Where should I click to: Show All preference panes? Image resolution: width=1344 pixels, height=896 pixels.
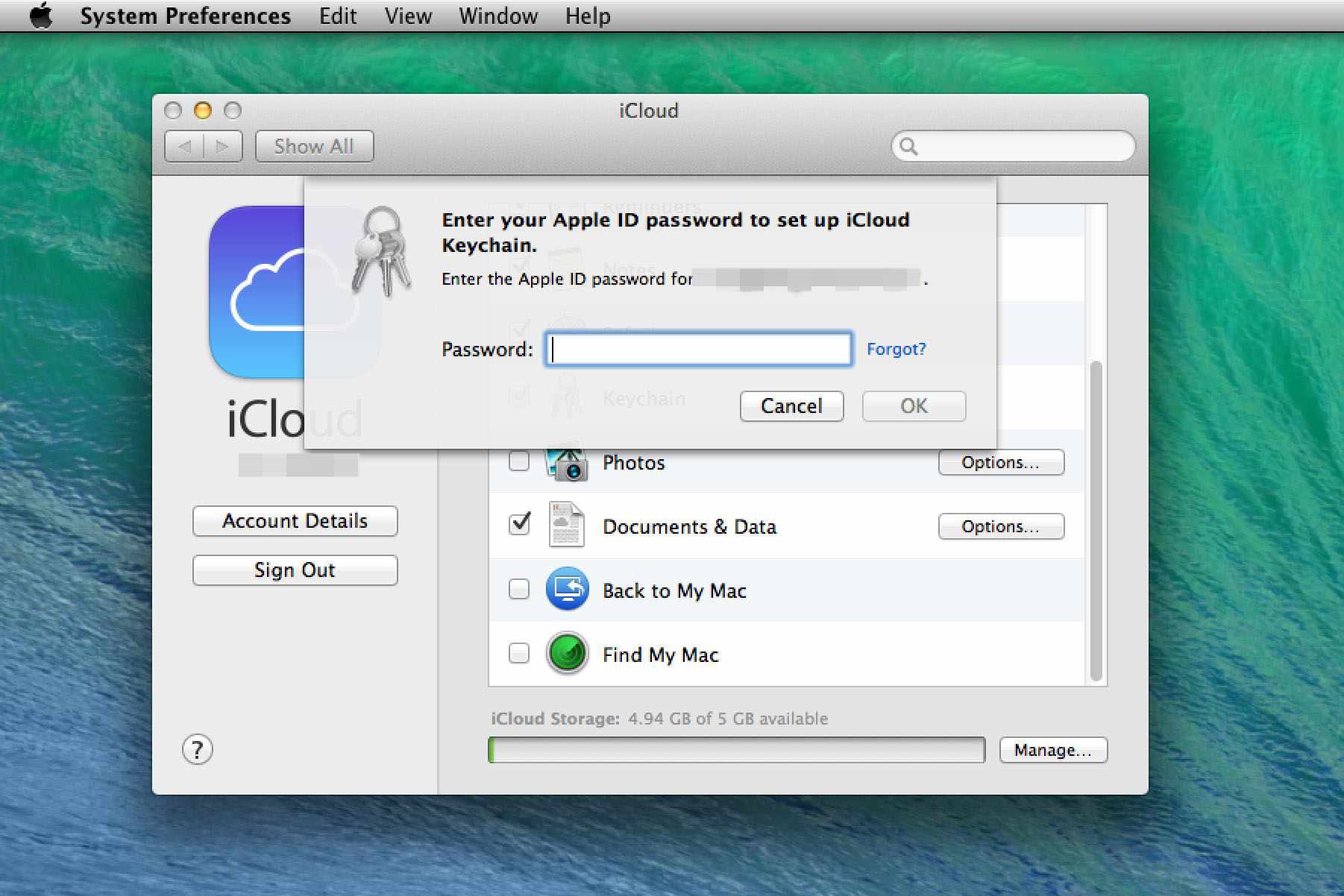coord(314,146)
